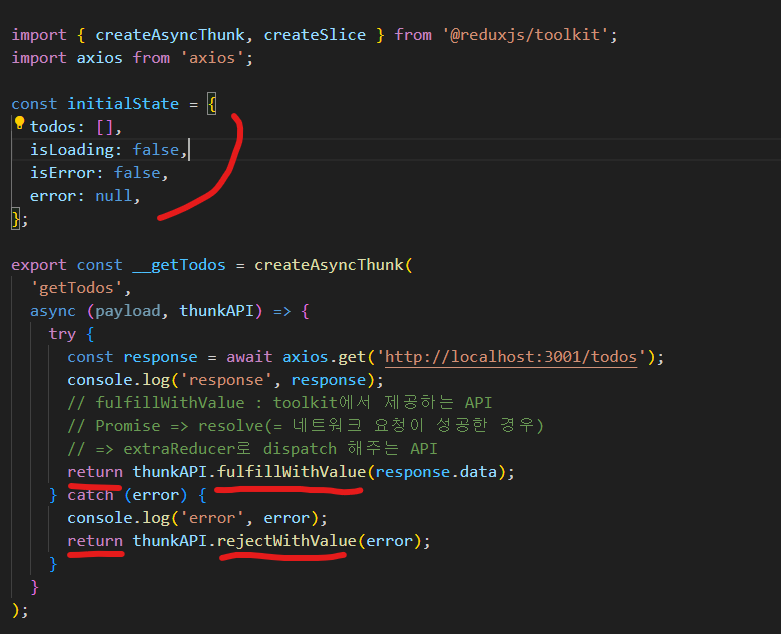781x634 pixels.
Task: Click 'createSlice' in the import statement
Action: coord(315,35)
